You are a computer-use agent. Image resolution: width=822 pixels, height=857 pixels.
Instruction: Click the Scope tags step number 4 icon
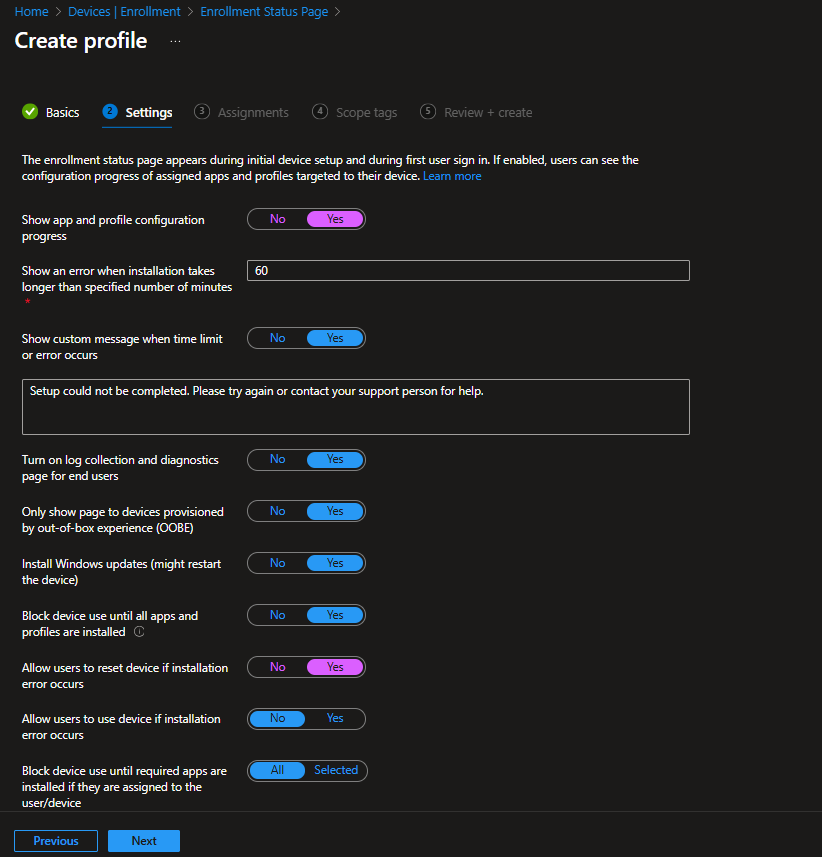tap(320, 112)
